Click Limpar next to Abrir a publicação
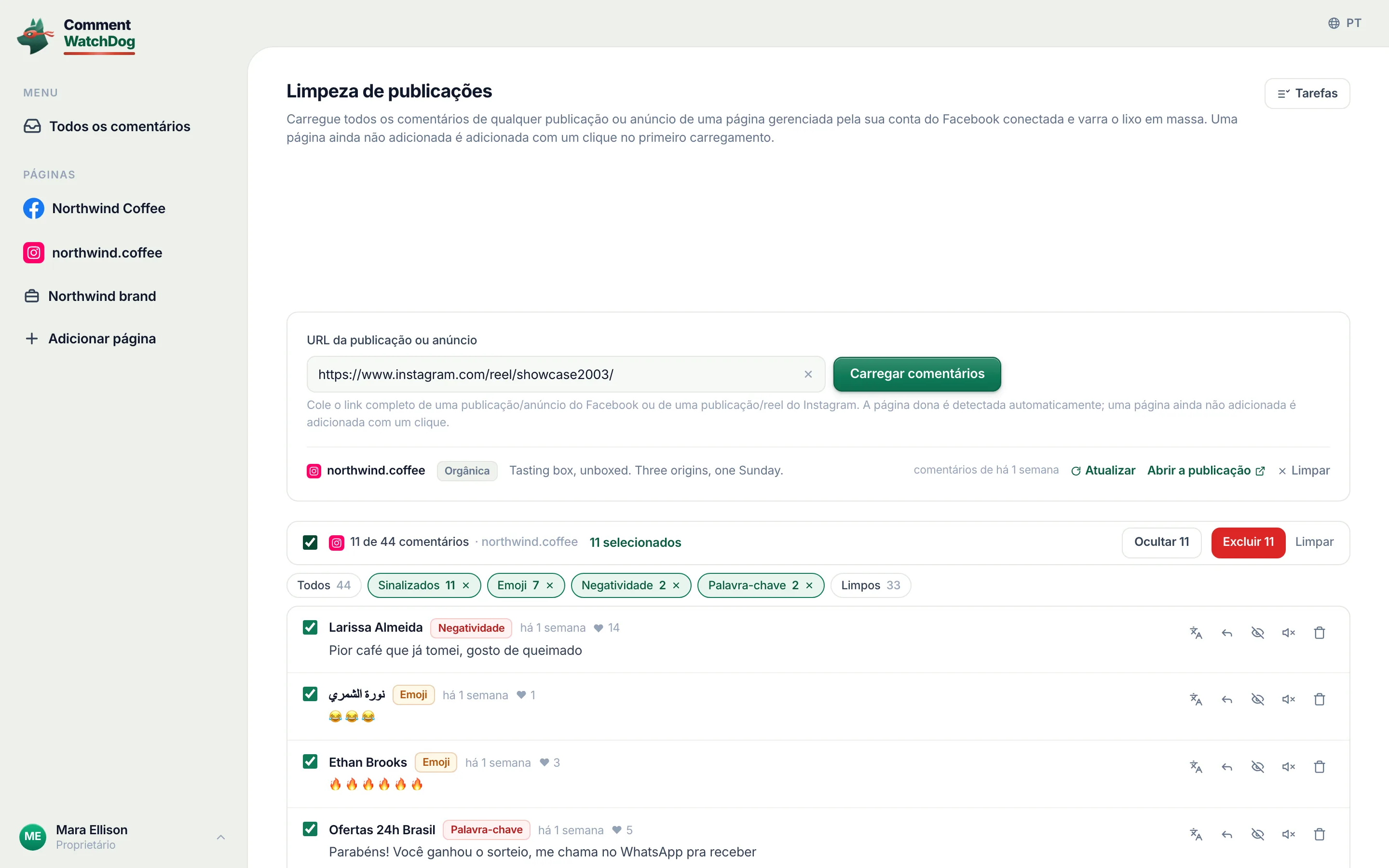 point(1304,471)
